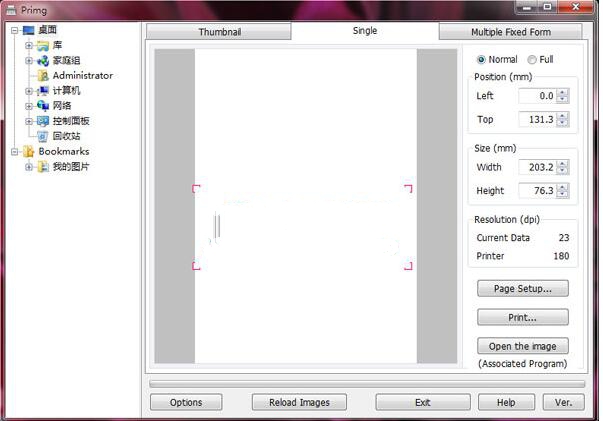This screenshot has height=421, width=603.
Task: Expand the library (库) tree node
Action: (28, 46)
